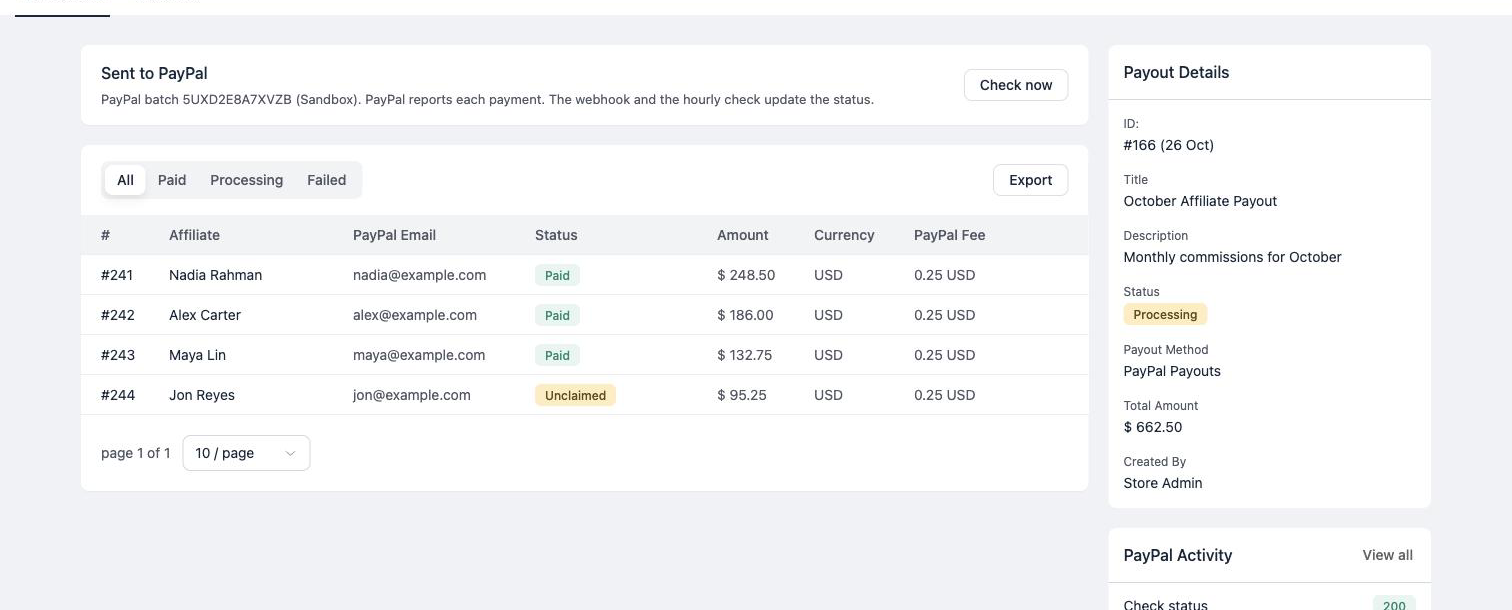Screen dimensions: 1512x610
Task: Click email jon@example.com
Action: click(411, 395)
